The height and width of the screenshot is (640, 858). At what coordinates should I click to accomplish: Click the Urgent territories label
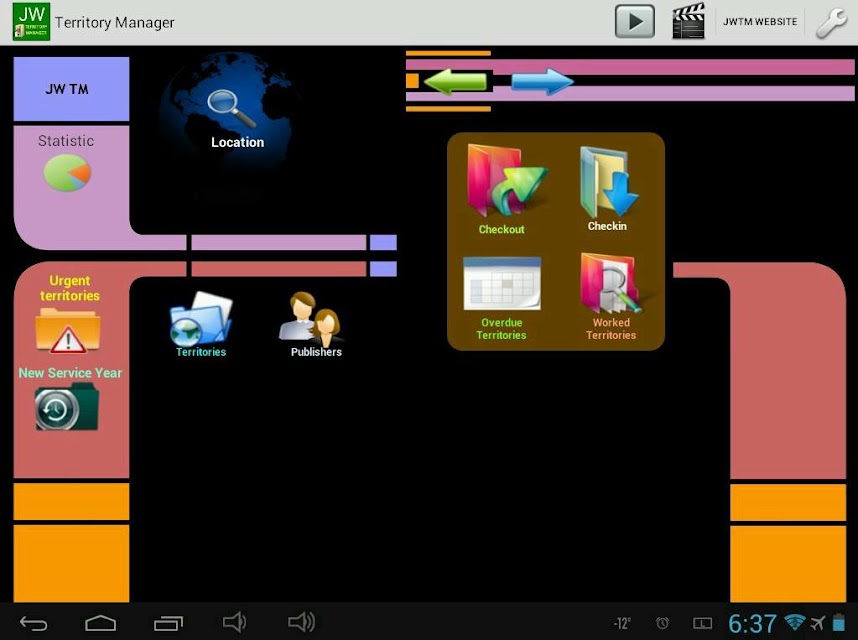(70, 288)
